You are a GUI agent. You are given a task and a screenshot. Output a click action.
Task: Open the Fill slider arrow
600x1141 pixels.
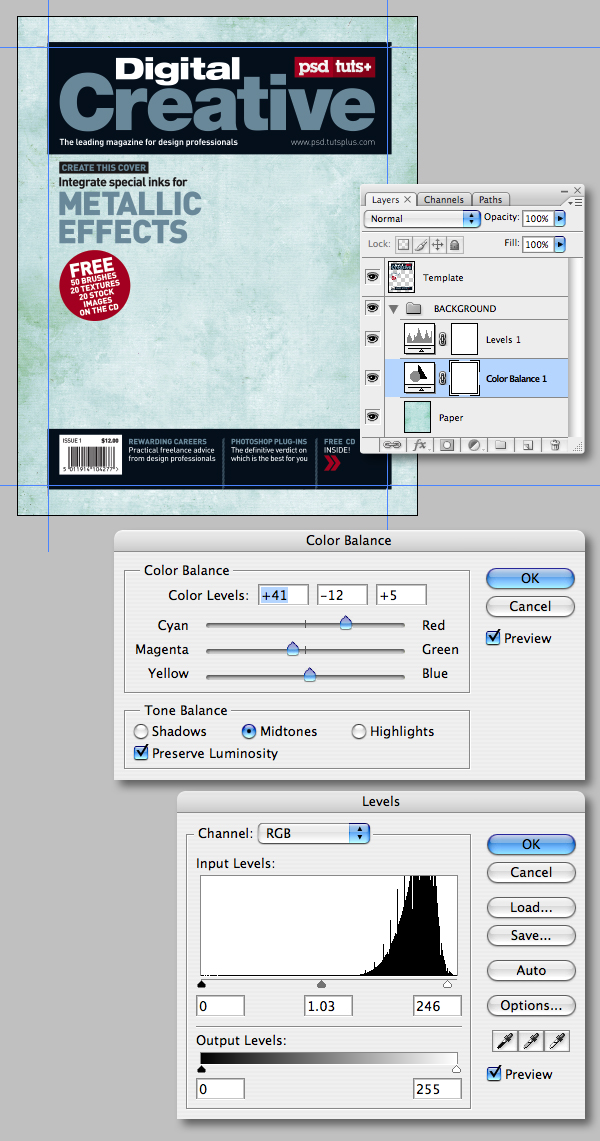[x=559, y=244]
